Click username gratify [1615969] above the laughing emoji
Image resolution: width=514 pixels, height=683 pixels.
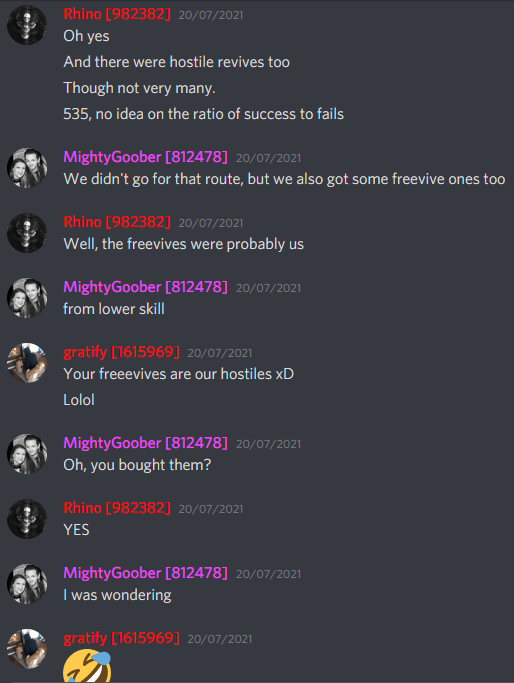tap(121, 638)
